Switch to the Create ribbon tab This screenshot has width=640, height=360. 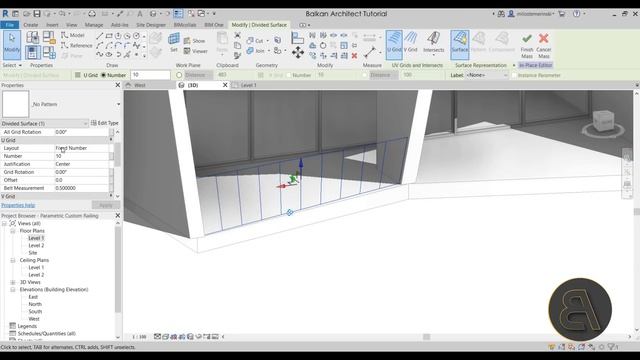click(x=31, y=25)
